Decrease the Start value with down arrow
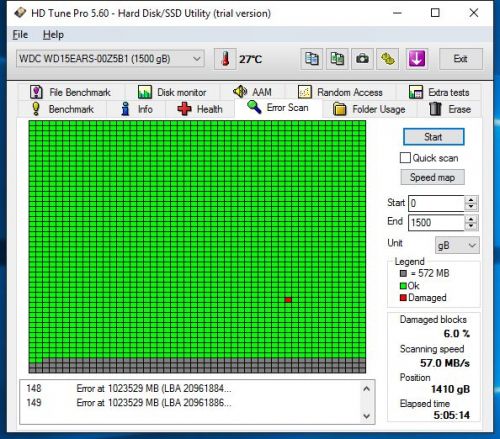The width and height of the screenshot is (500, 439). [x=471, y=207]
